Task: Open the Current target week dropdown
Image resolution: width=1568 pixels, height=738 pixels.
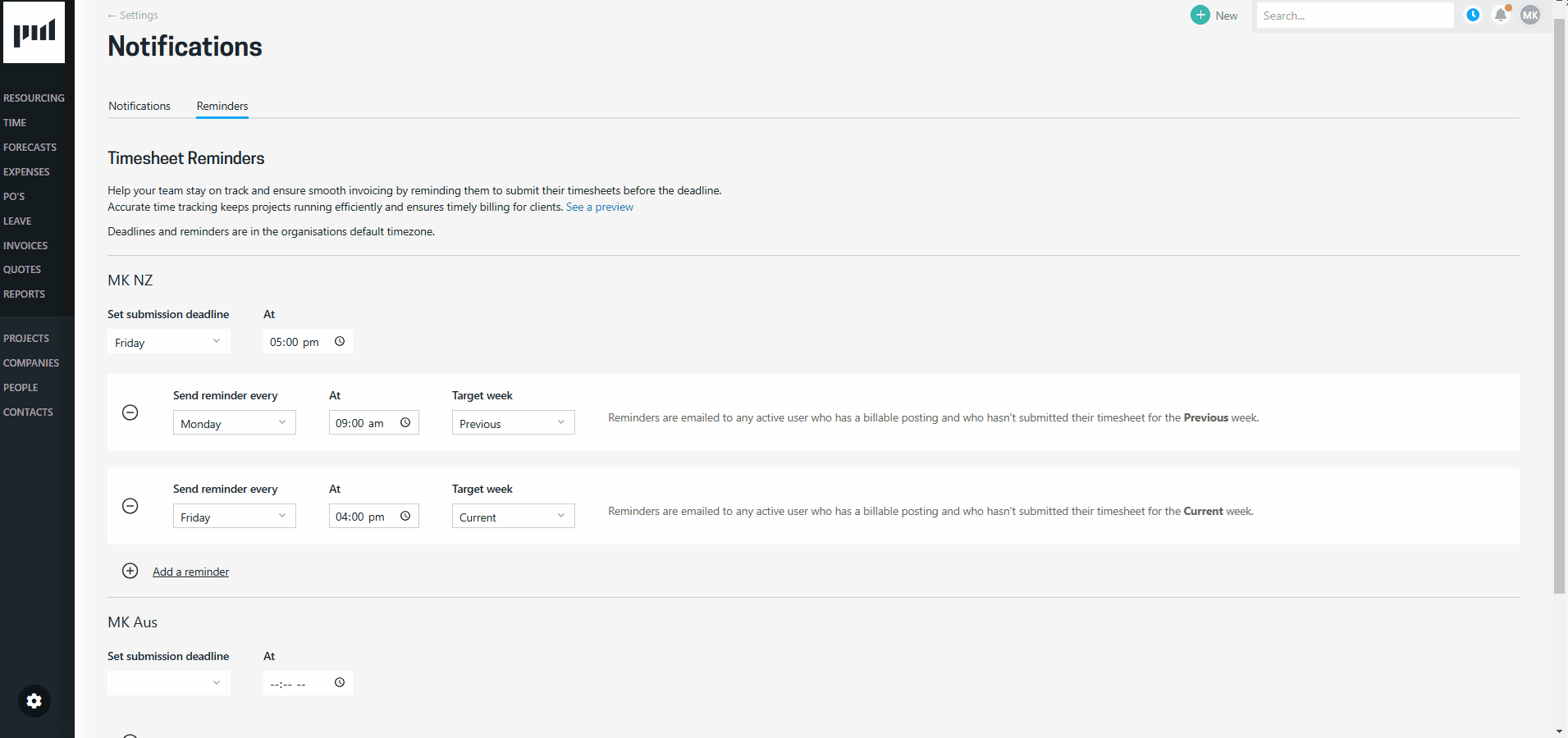Action: click(x=513, y=517)
